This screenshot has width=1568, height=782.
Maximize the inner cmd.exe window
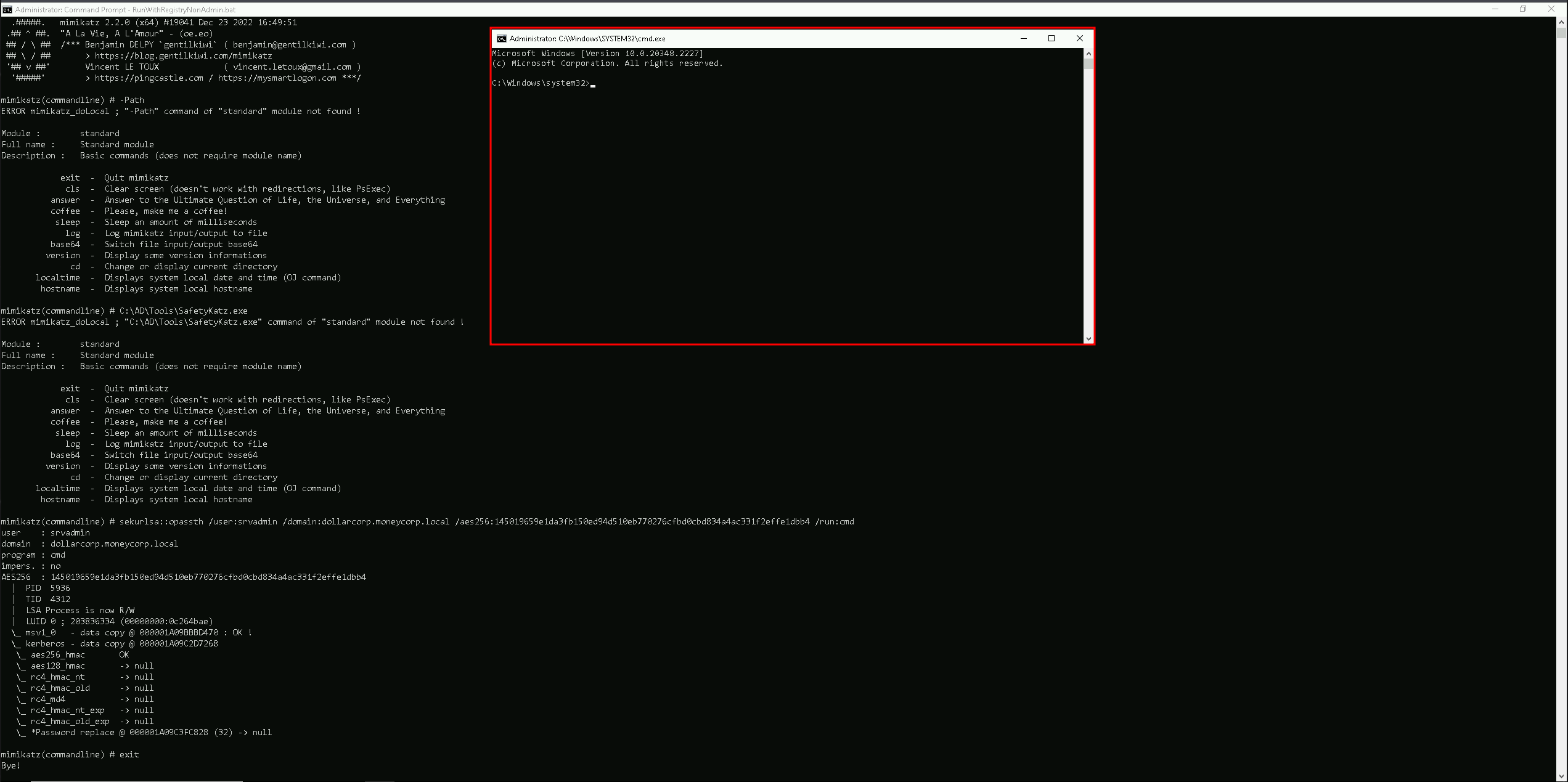click(1051, 38)
